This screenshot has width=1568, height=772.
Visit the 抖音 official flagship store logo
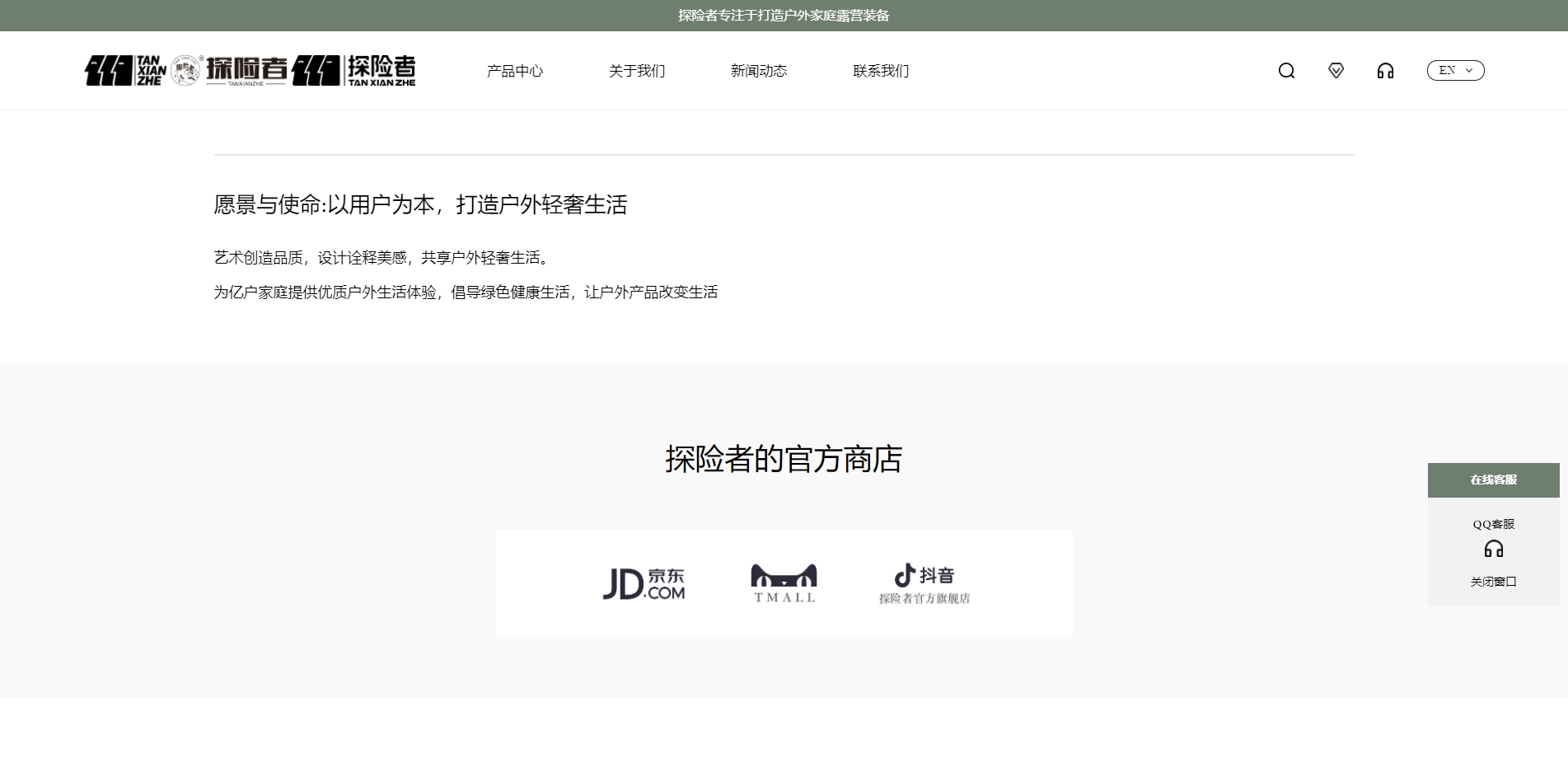tap(924, 583)
